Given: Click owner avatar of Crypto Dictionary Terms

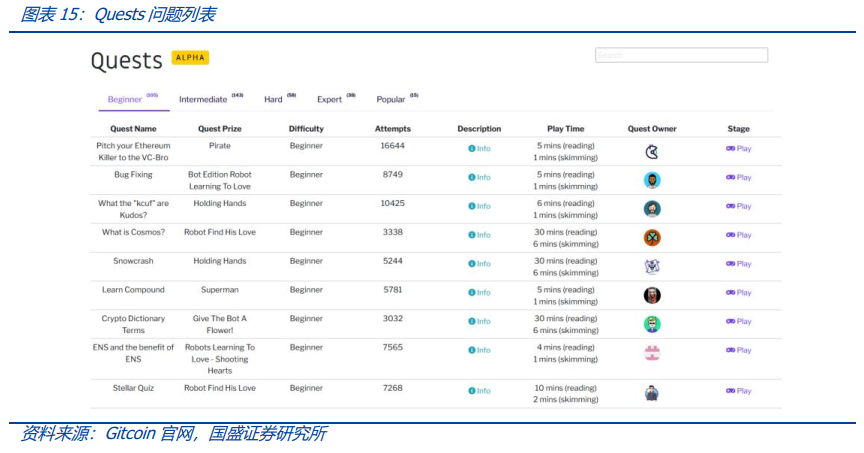Looking at the screenshot, I should pos(652,324).
